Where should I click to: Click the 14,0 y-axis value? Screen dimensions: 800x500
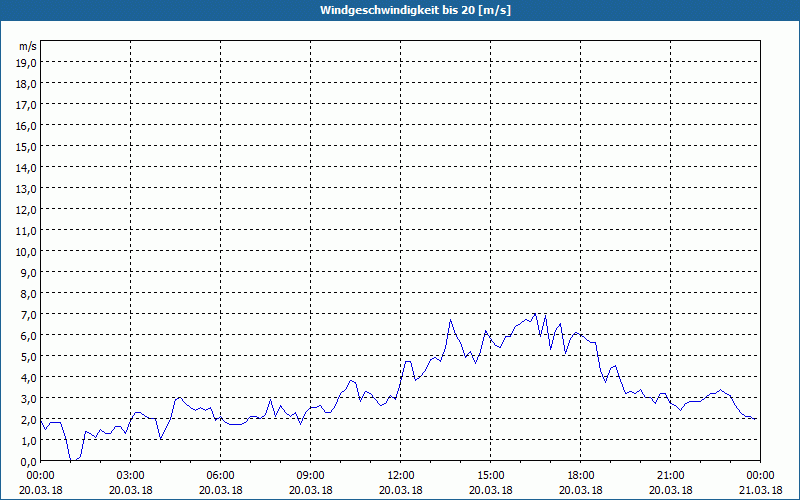pos(27,168)
